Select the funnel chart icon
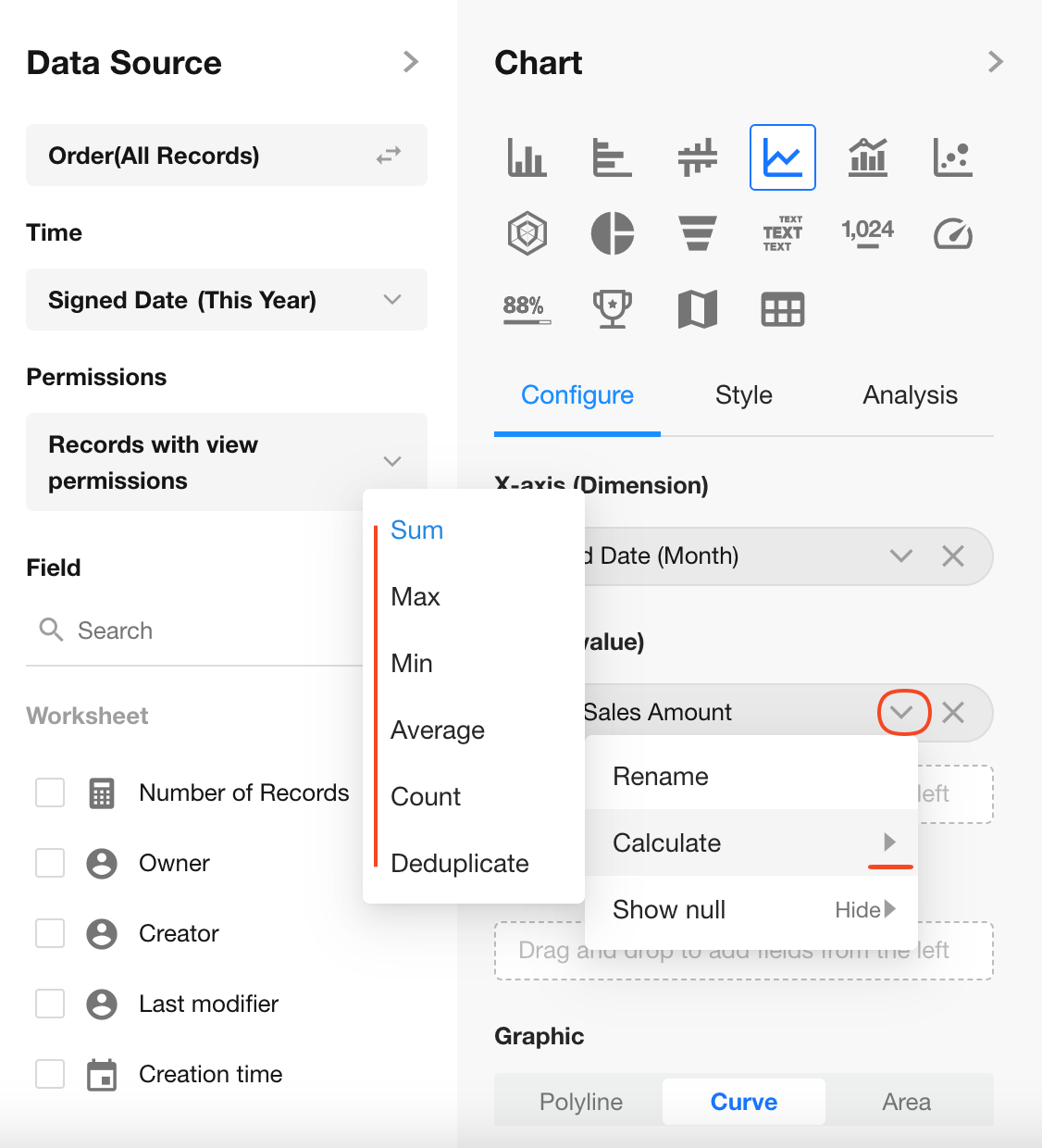The height and width of the screenshot is (1148, 1042). coord(697,232)
